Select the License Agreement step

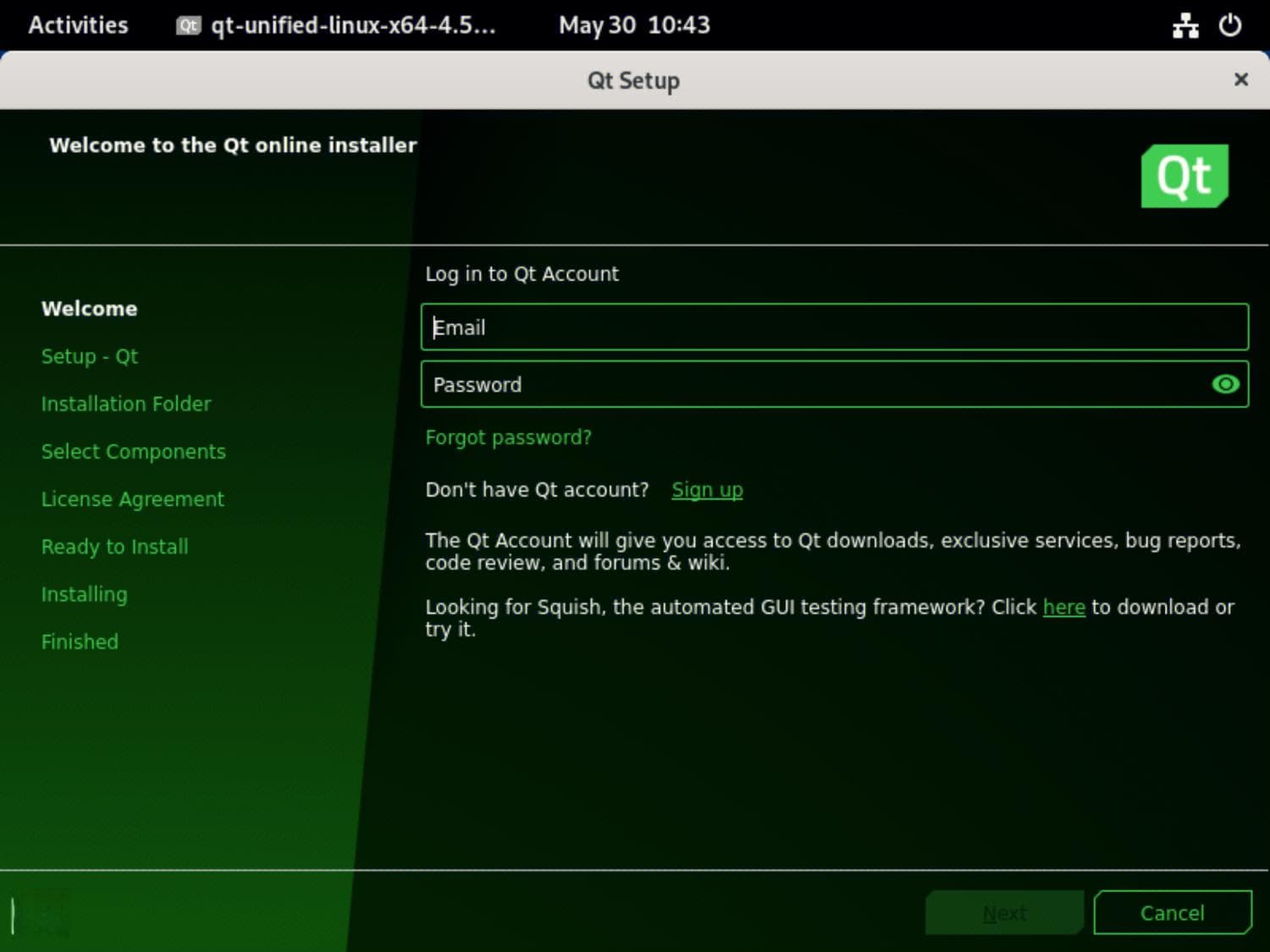pos(133,499)
